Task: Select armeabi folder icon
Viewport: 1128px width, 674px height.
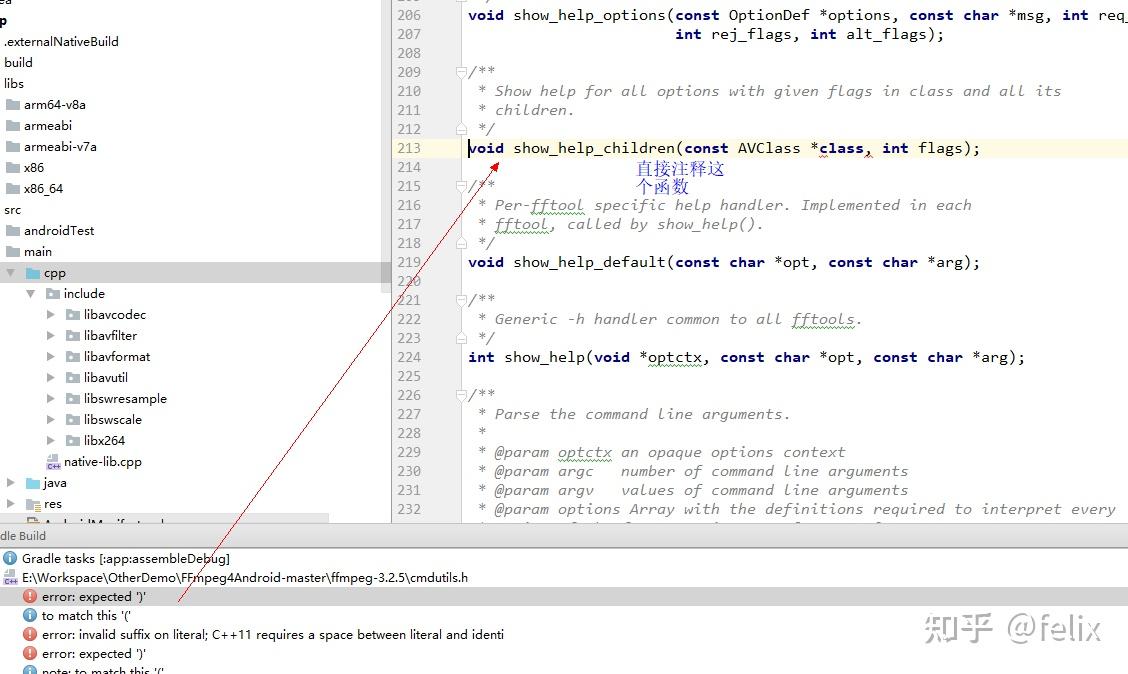Action: [13, 126]
